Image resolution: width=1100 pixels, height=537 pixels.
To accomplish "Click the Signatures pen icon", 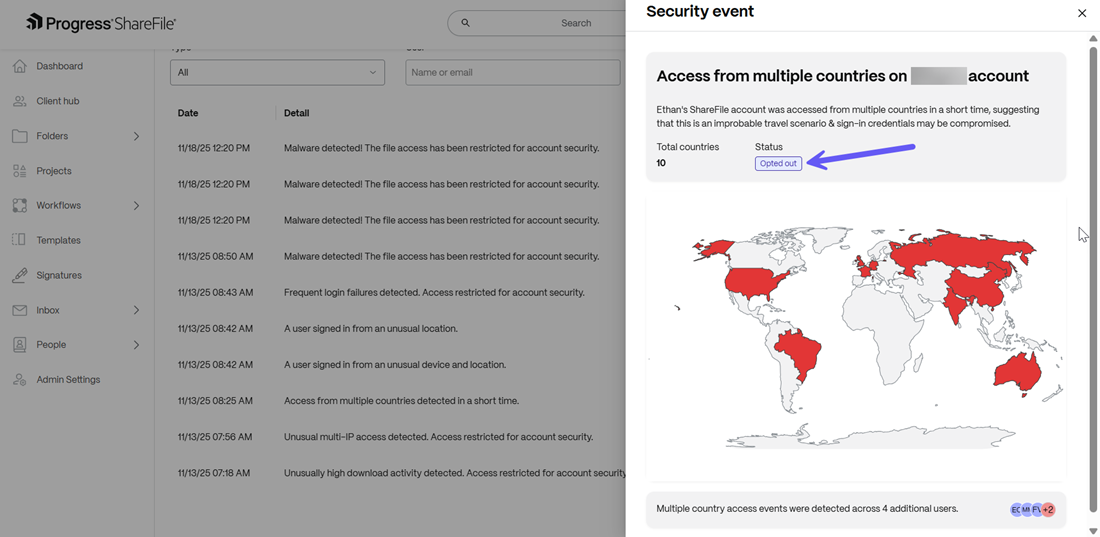I will [20, 275].
